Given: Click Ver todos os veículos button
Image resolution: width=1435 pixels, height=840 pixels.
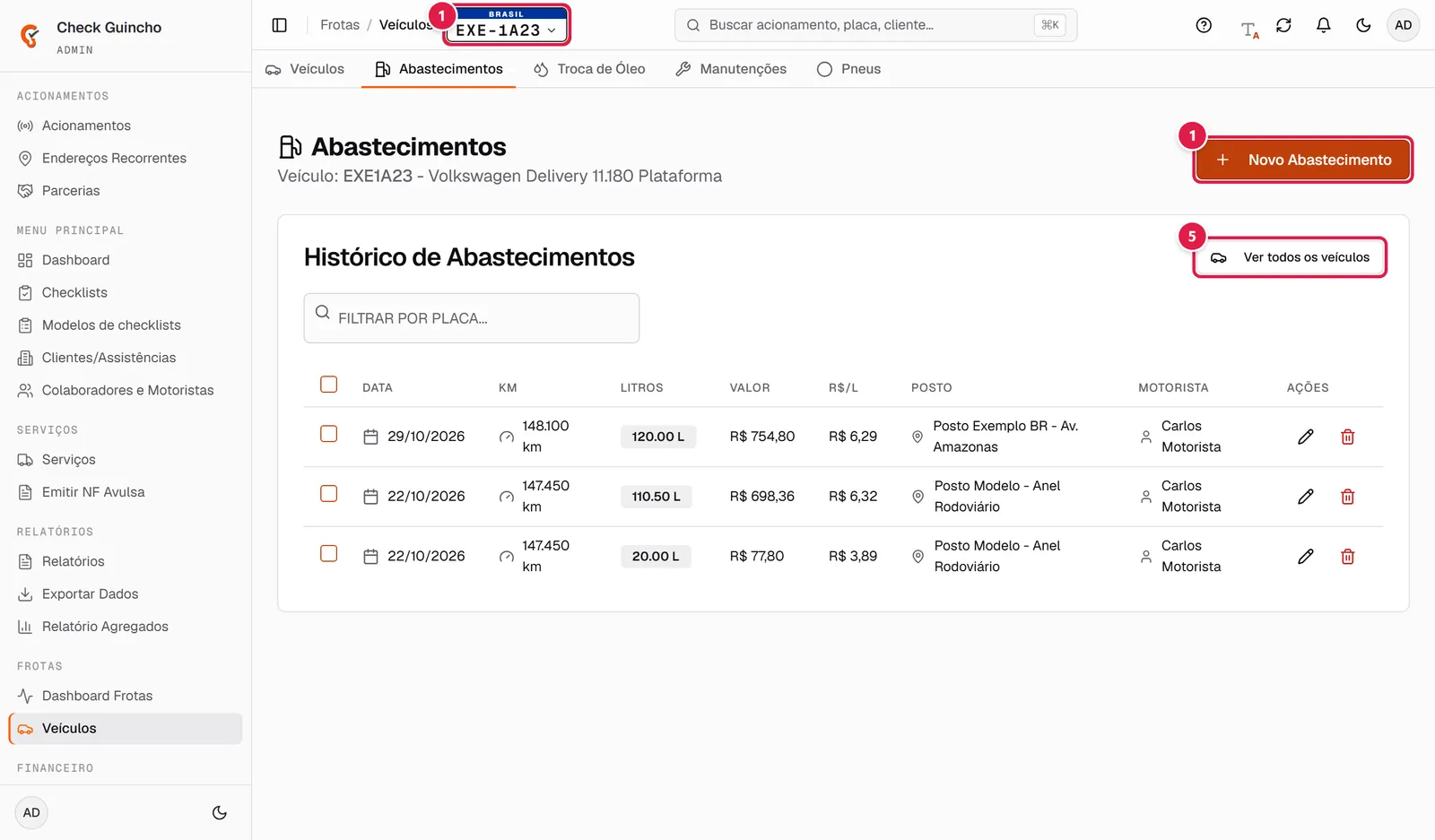Looking at the screenshot, I should point(1290,257).
